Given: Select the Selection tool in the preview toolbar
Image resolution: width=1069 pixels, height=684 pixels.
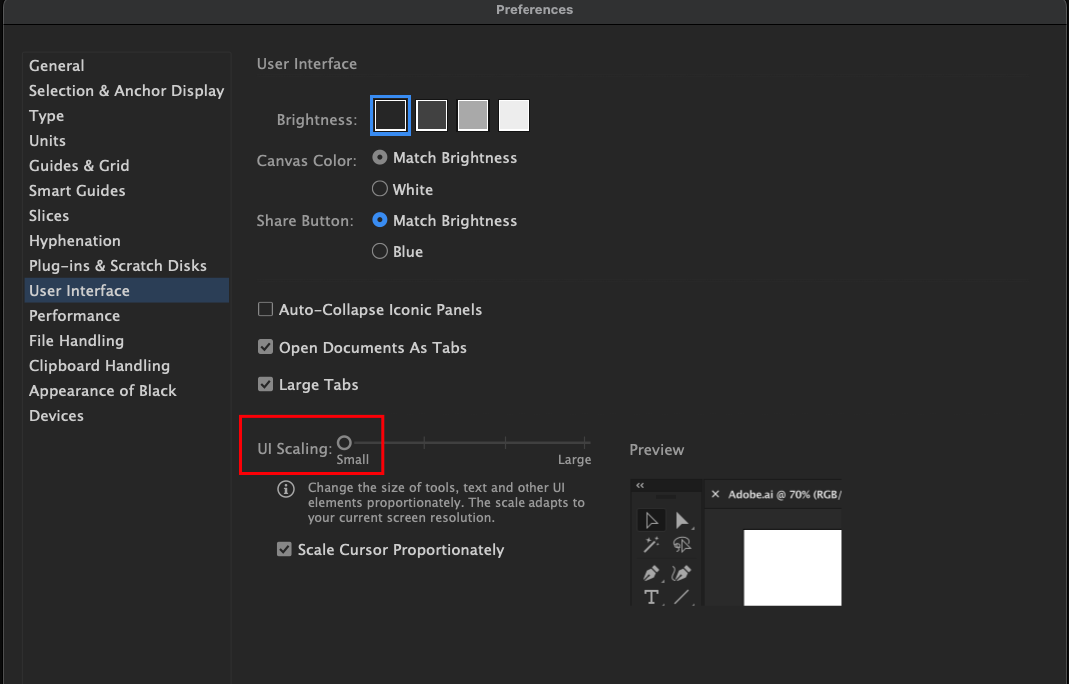Looking at the screenshot, I should pos(653,519).
